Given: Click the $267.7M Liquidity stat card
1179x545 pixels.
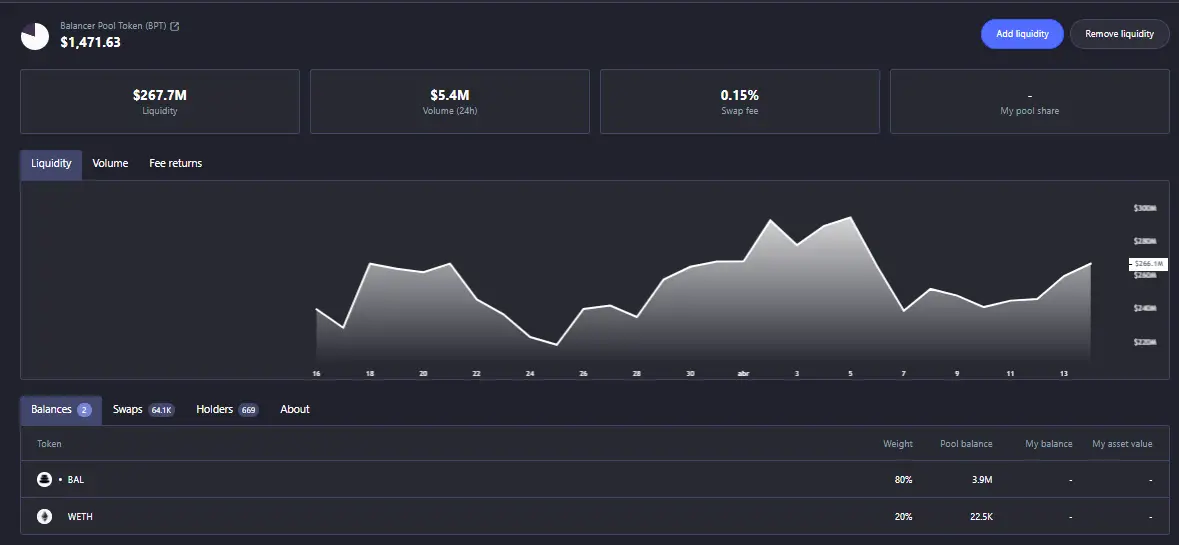Looking at the screenshot, I should click(x=160, y=101).
